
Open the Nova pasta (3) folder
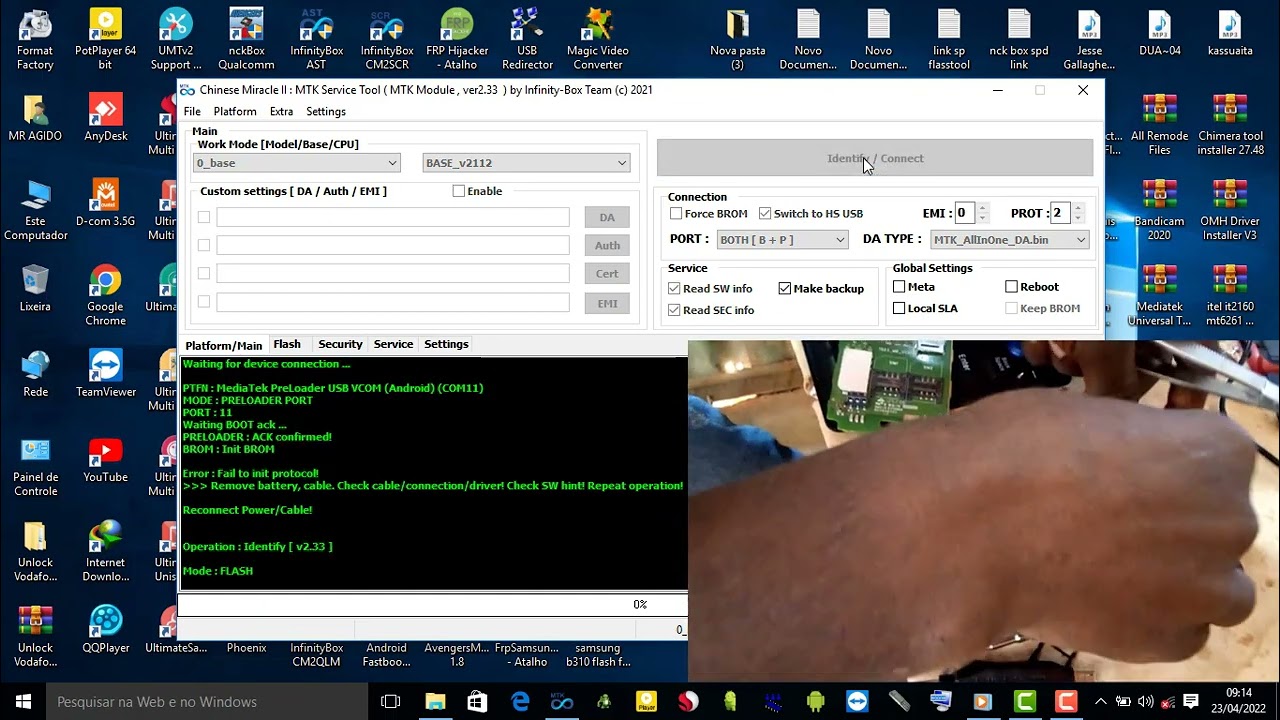(738, 40)
